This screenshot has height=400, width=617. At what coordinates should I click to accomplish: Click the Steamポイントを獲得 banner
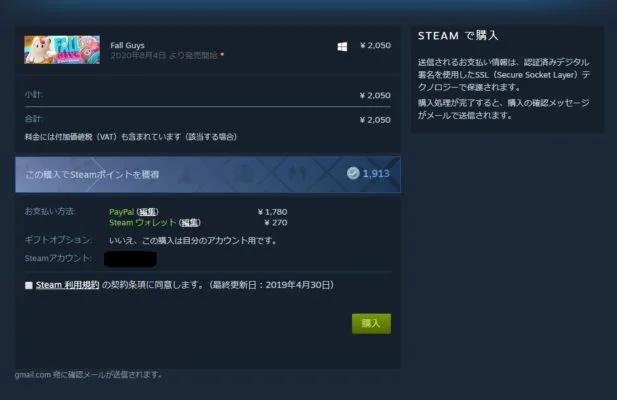coord(208,174)
